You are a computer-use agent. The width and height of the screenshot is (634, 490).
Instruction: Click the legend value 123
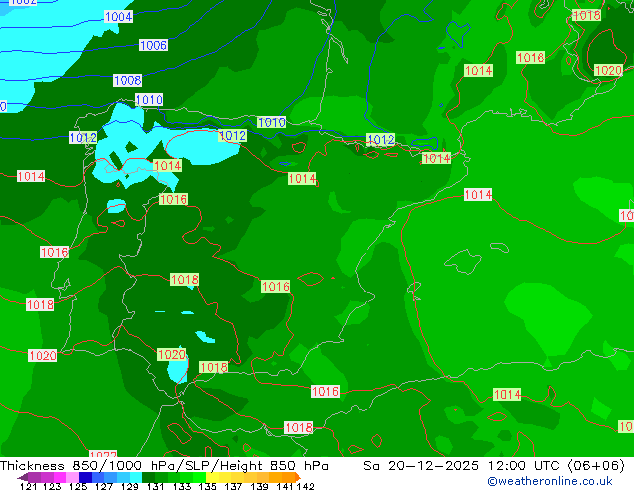tap(53, 486)
